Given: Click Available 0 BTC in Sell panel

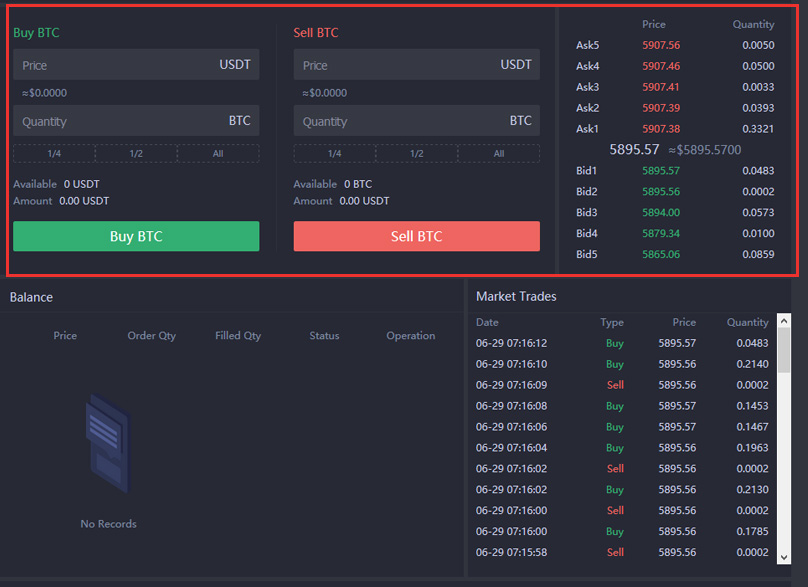Looking at the screenshot, I should click(332, 184).
